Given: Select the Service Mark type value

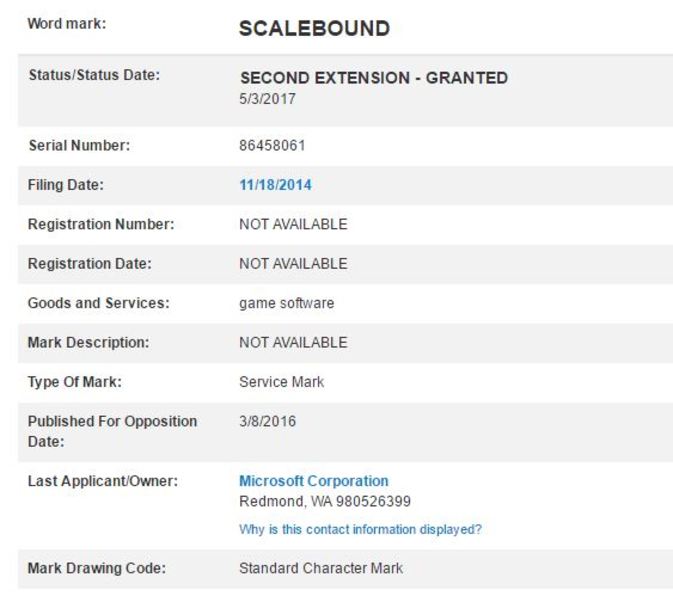Looking at the screenshot, I should 282,382.
